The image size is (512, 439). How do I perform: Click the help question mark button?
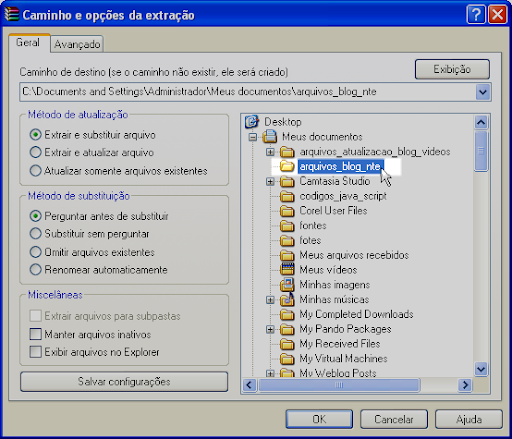click(476, 15)
